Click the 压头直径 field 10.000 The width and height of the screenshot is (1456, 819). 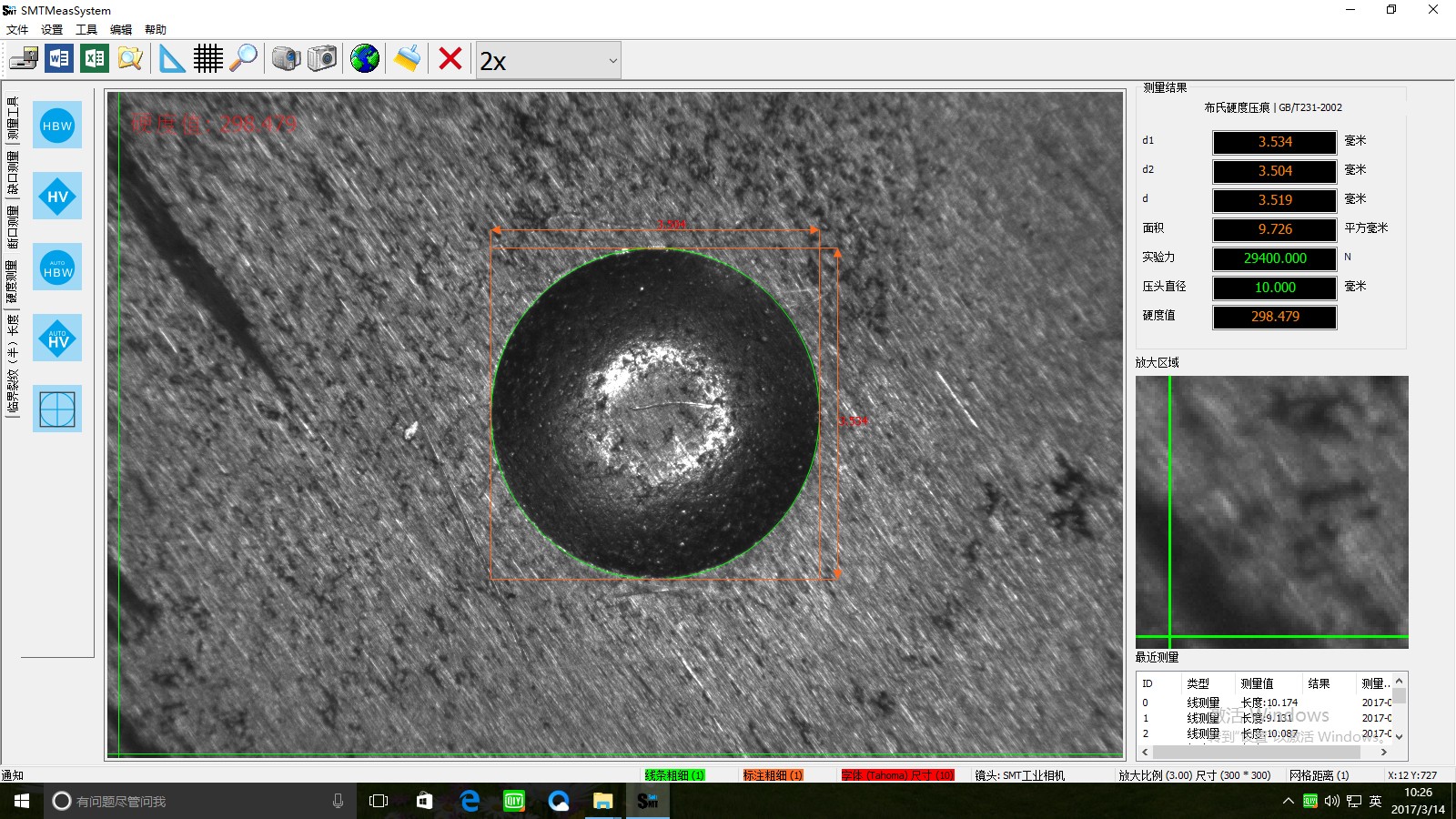tap(1275, 288)
